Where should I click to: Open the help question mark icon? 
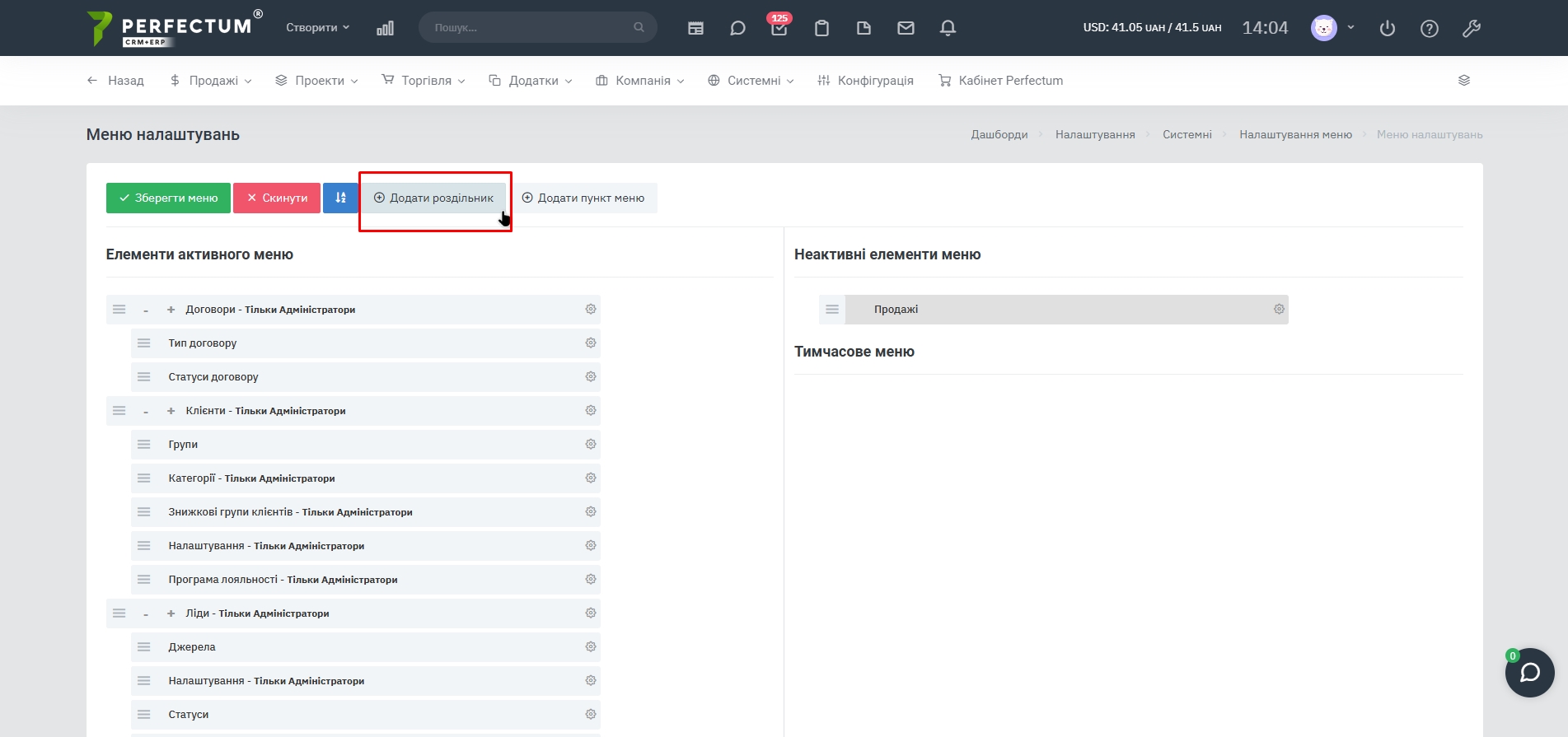(1430, 28)
